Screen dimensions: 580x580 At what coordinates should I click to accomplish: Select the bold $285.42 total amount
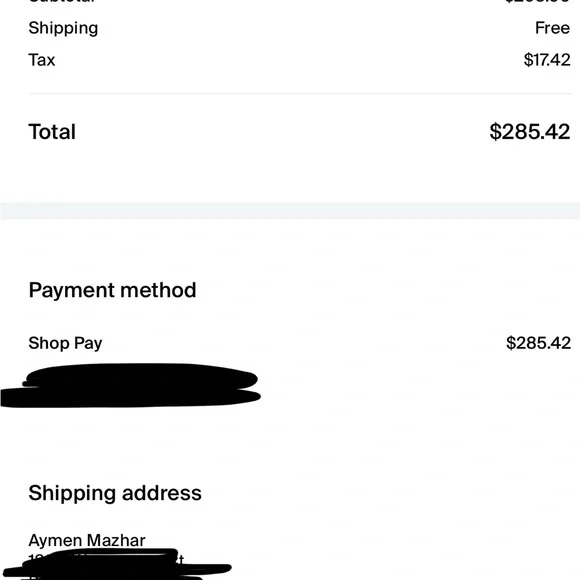[x=529, y=132]
